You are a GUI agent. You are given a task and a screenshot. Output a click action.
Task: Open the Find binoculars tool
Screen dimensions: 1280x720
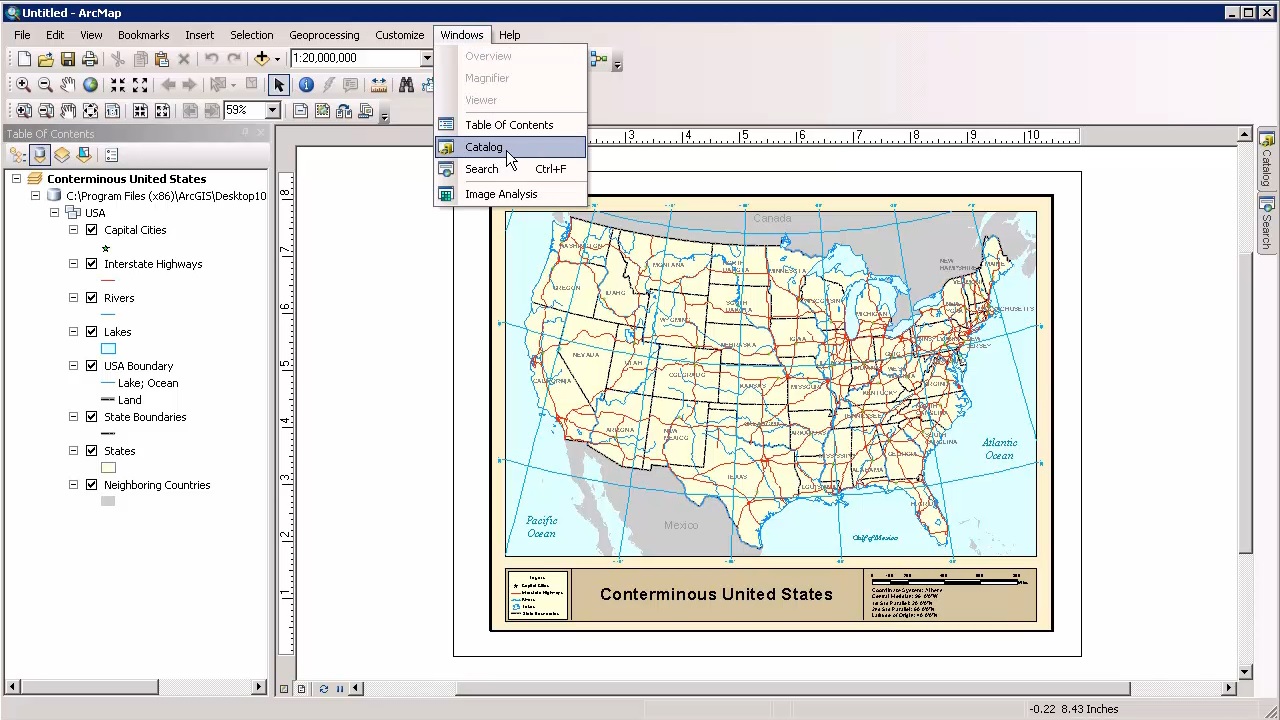coord(406,85)
